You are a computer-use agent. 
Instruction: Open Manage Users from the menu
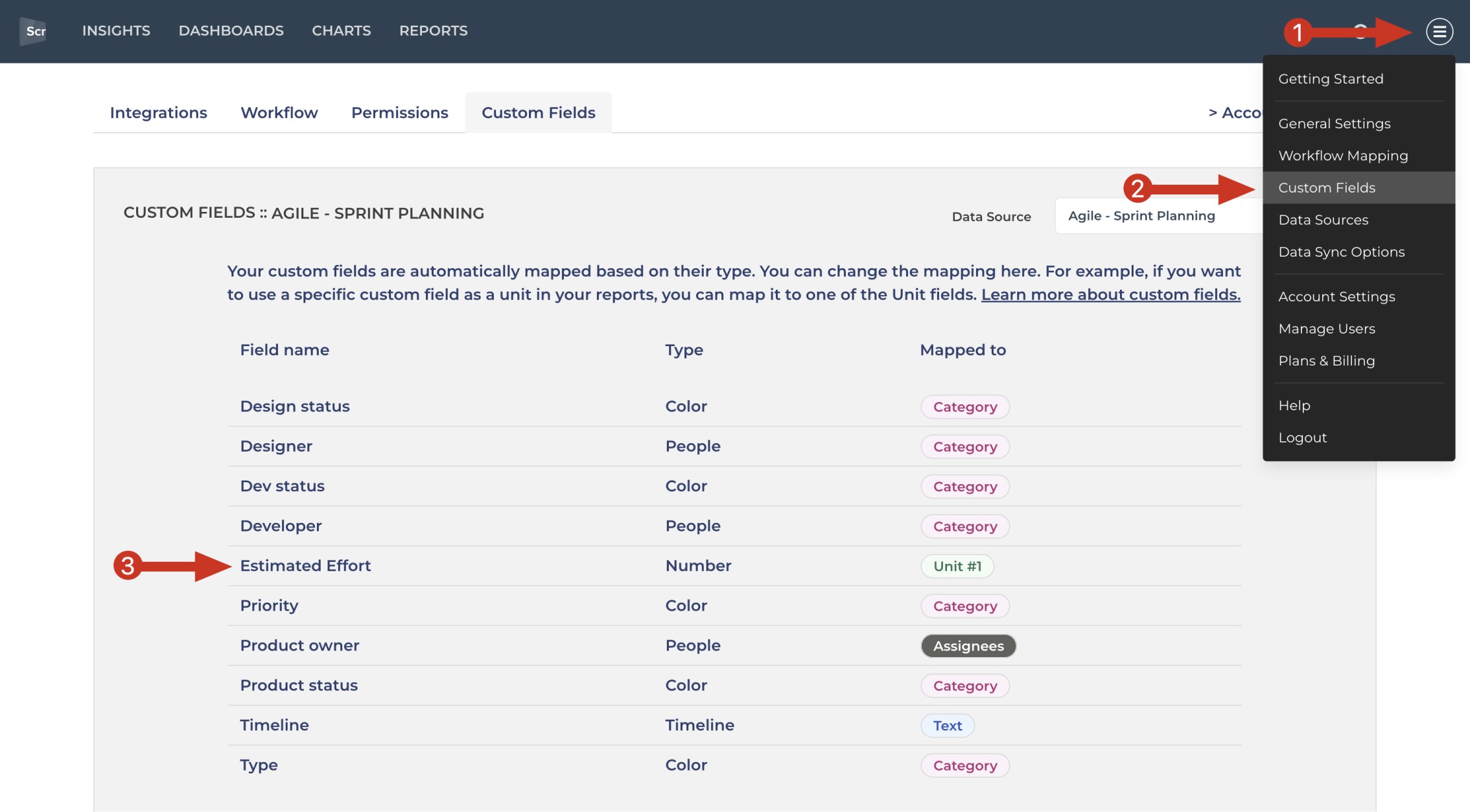(x=1326, y=329)
